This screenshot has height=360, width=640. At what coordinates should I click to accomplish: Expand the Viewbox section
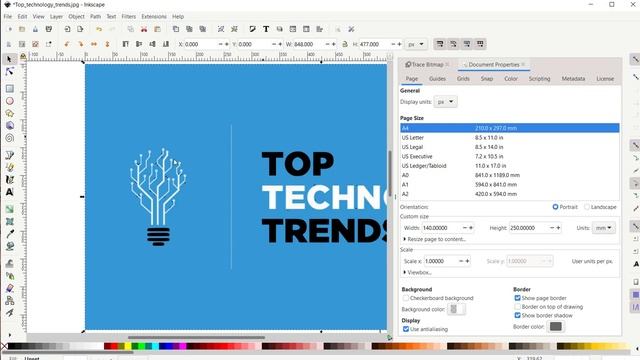tap(418, 272)
